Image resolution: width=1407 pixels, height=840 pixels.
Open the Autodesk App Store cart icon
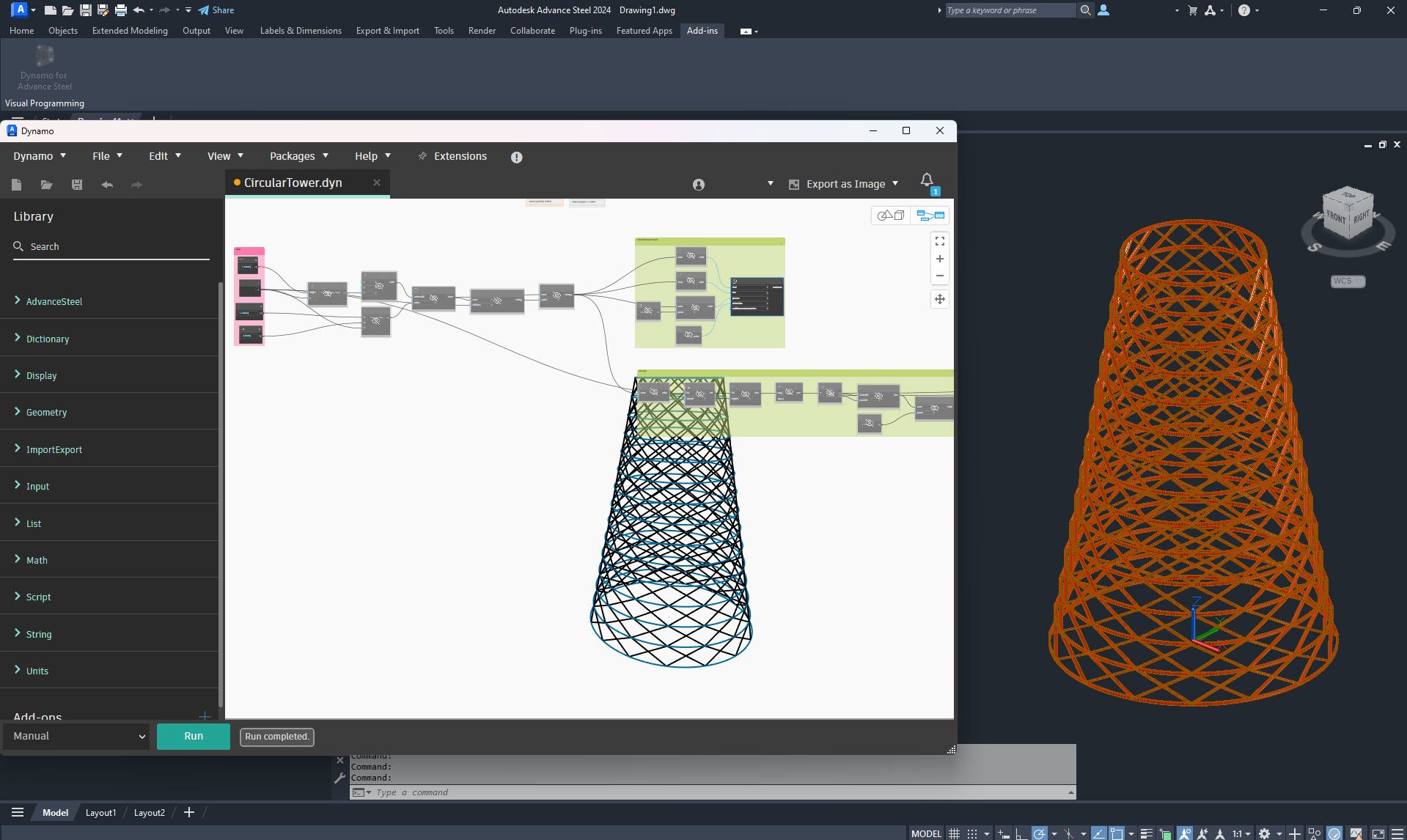(1193, 10)
